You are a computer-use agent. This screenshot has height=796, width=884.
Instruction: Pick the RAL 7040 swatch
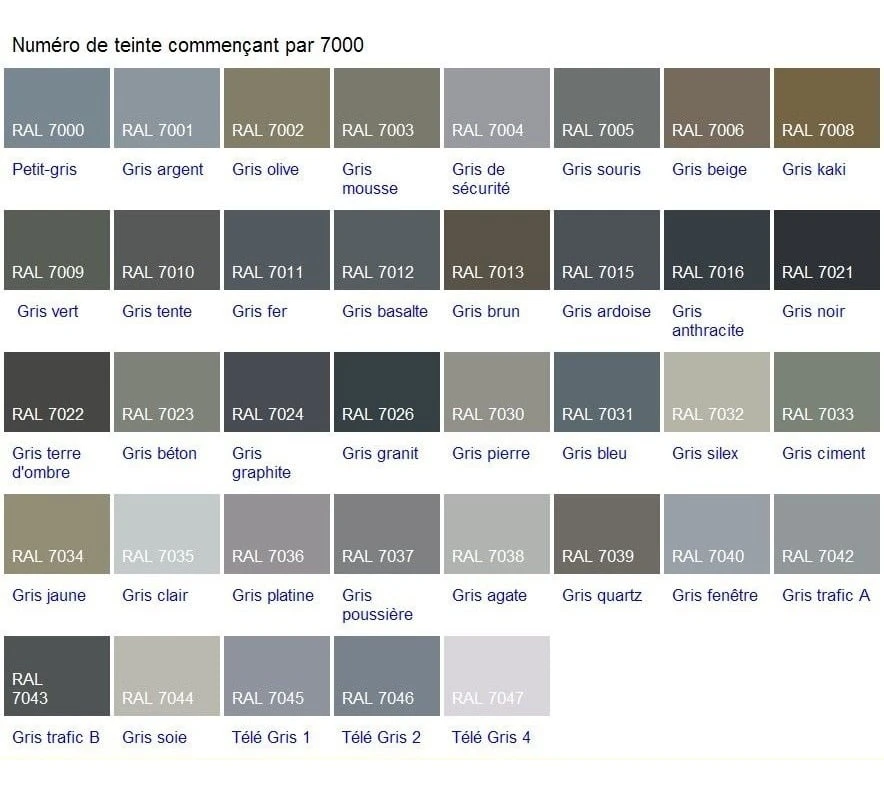pyautogui.click(x=717, y=534)
